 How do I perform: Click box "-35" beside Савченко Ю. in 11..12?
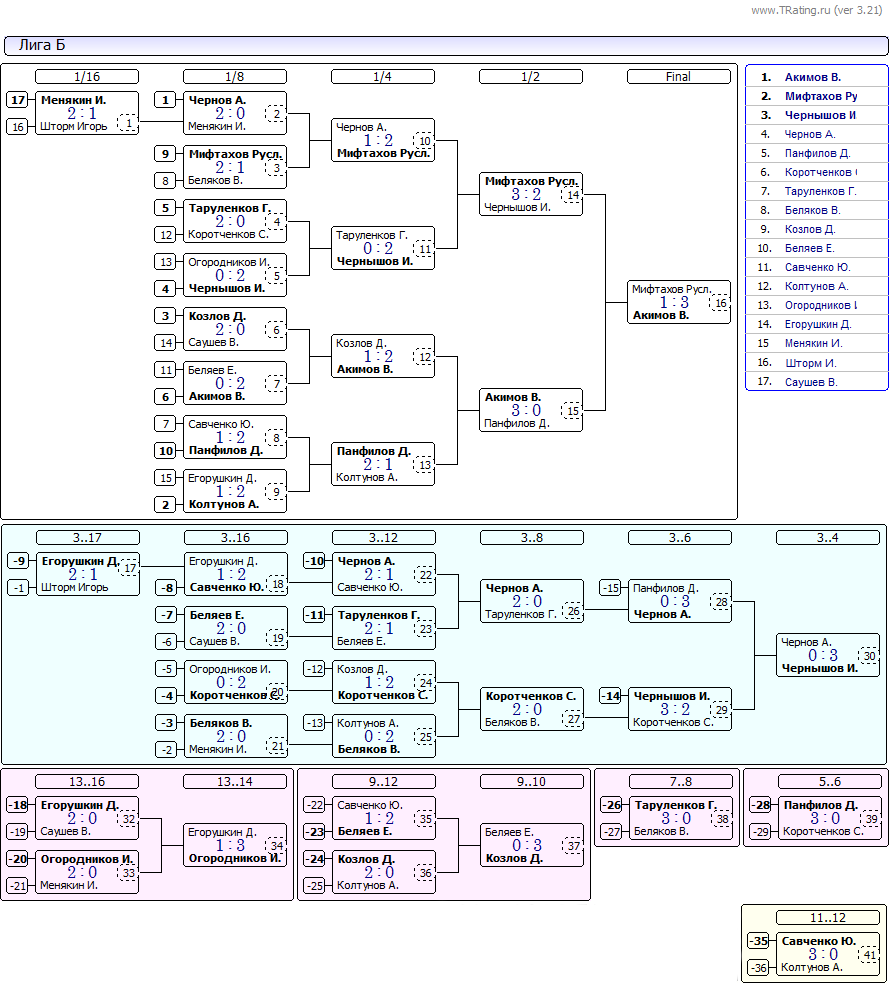(759, 941)
